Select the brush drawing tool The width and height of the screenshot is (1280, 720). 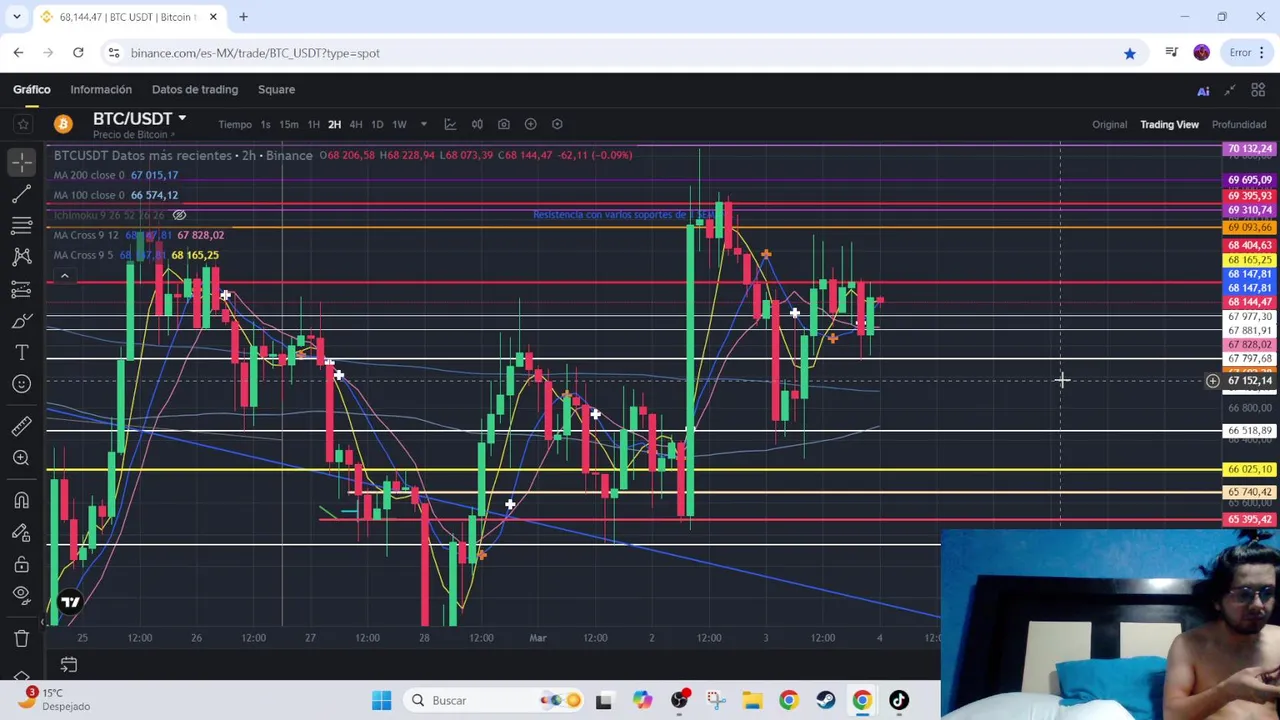pyautogui.click(x=22, y=321)
